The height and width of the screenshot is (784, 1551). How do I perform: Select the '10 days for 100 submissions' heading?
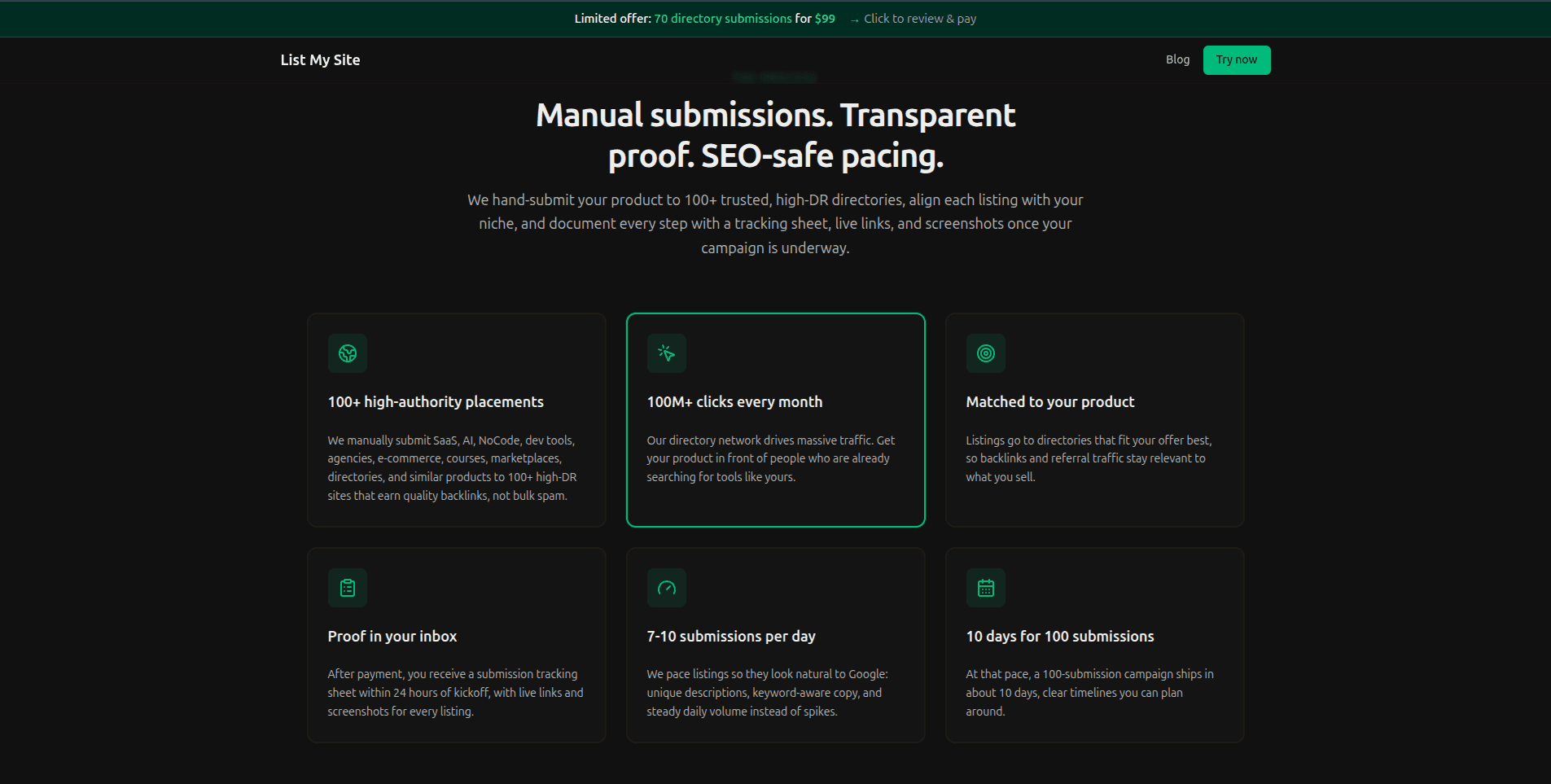pos(1060,636)
